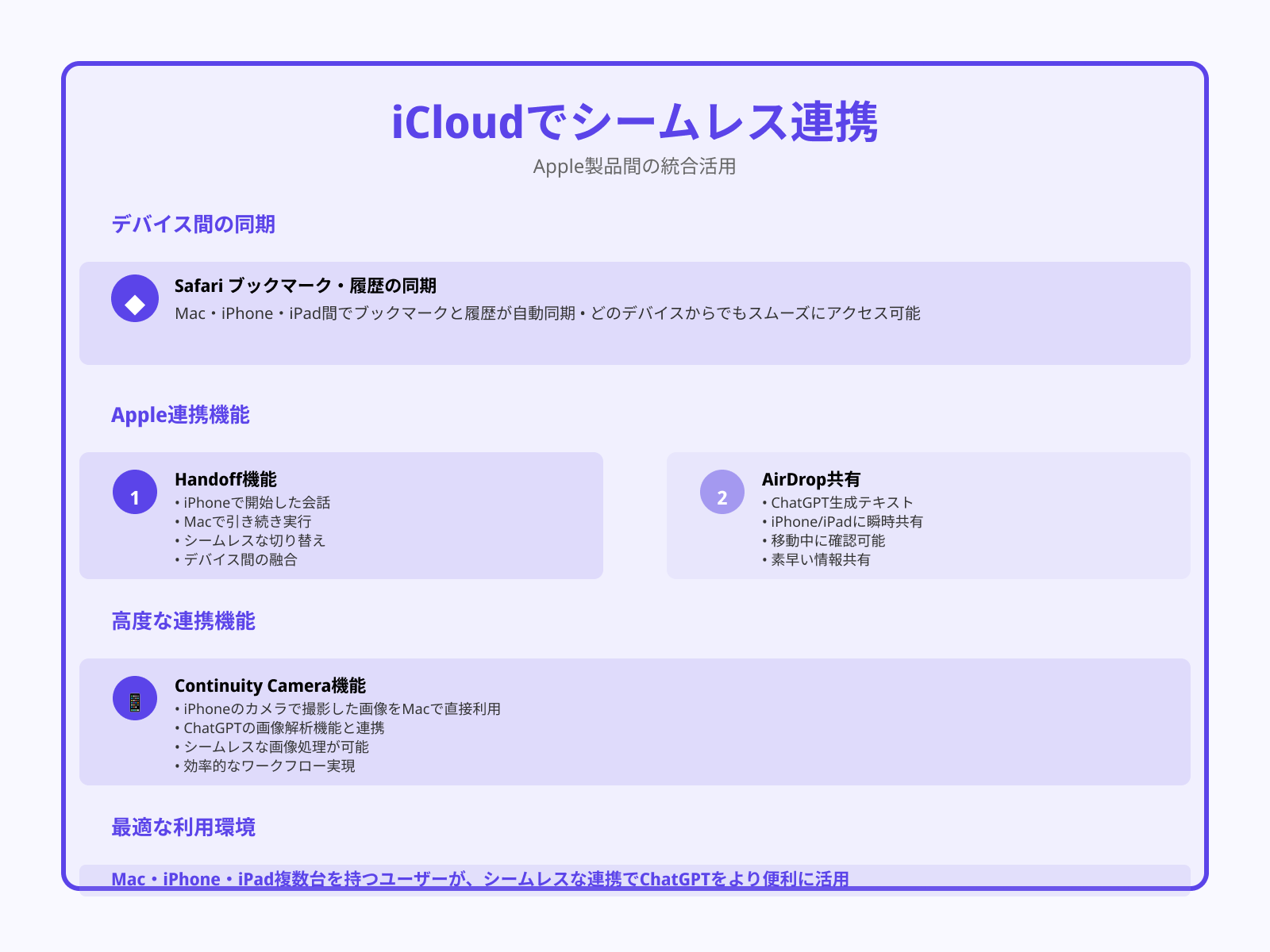1270x952 pixels.
Task: Click the Safari ブックマーク・履歴の同期 title
Action: click(x=306, y=286)
